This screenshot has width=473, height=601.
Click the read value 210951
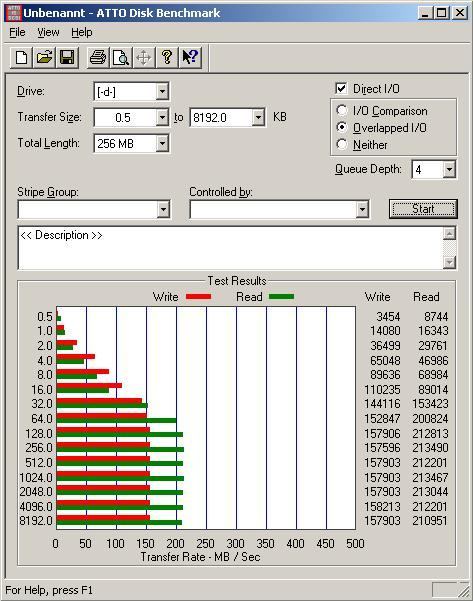point(430,521)
